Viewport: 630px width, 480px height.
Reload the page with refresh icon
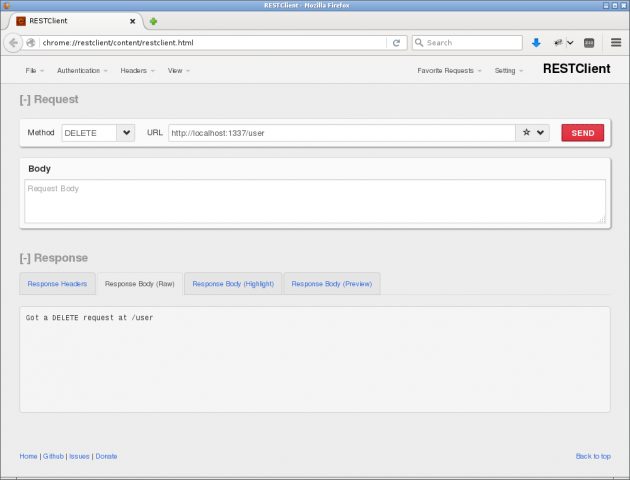coord(396,43)
